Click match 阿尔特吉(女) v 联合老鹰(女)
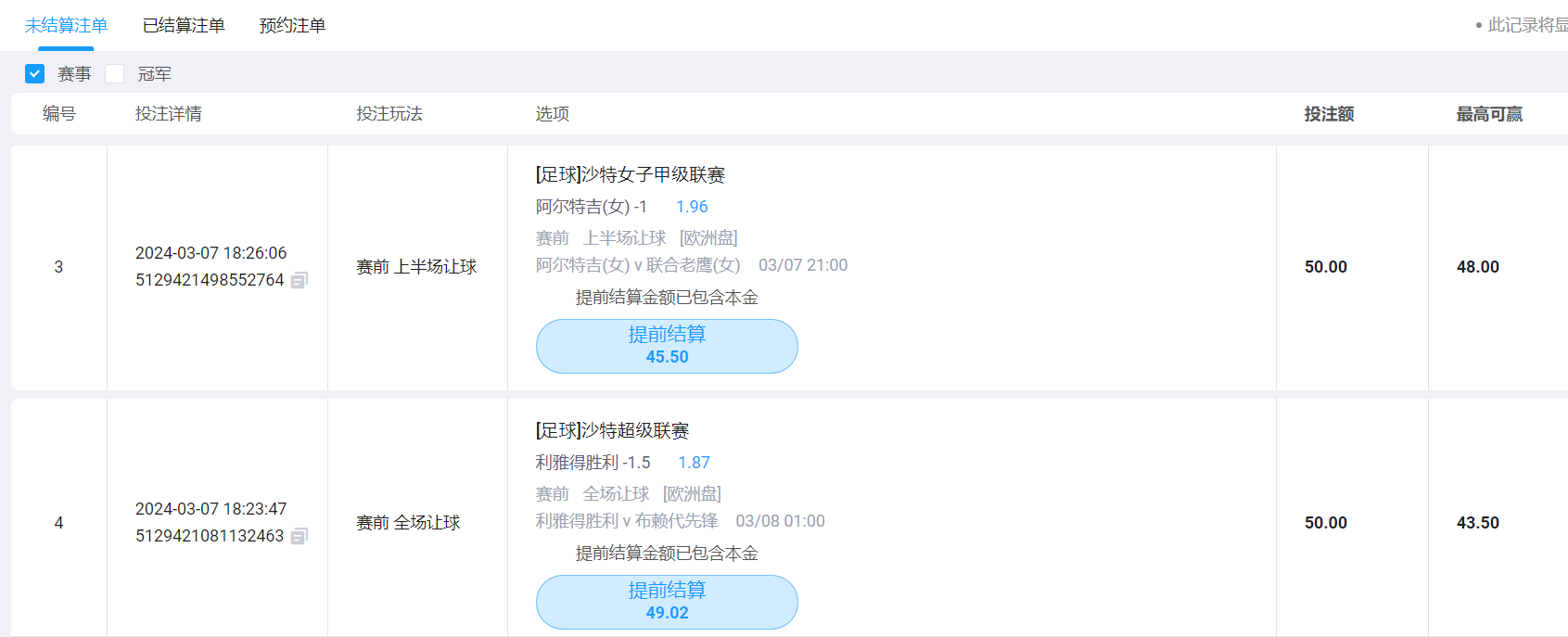The width and height of the screenshot is (1568, 637). (x=638, y=265)
